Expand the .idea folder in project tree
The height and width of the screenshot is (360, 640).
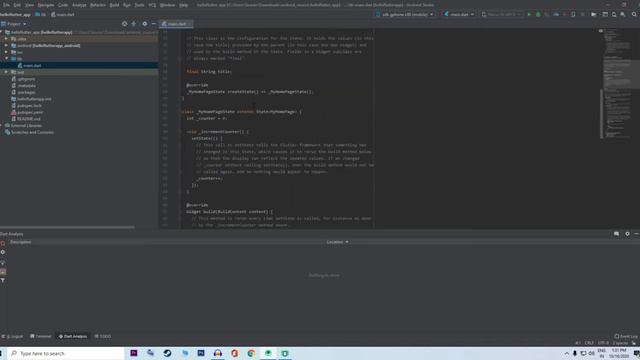pos(6,39)
